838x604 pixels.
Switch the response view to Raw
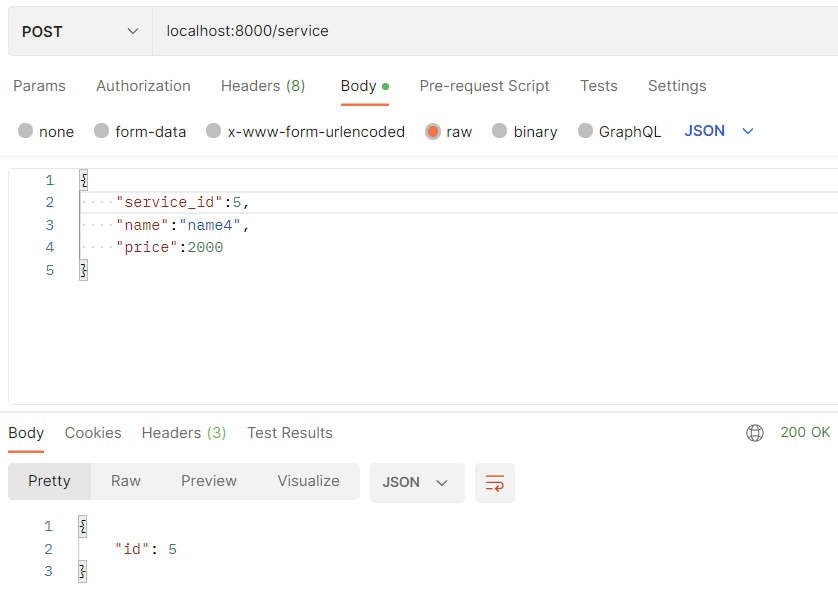click(x=125, y=481)
